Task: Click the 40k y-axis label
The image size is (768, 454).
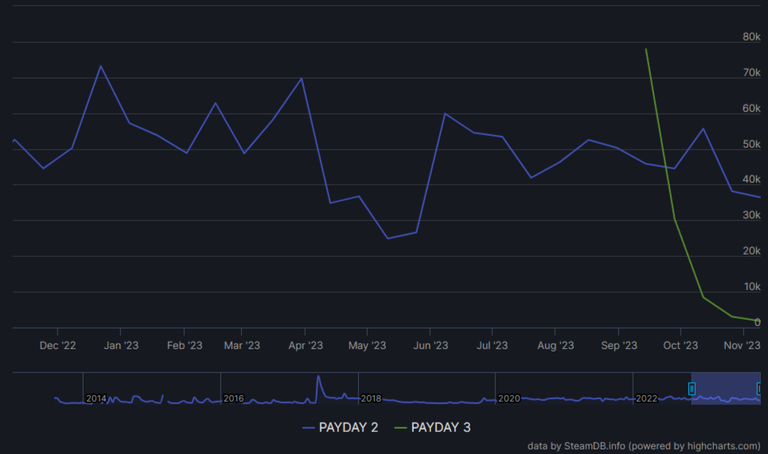Action: (x=751, y=179)
